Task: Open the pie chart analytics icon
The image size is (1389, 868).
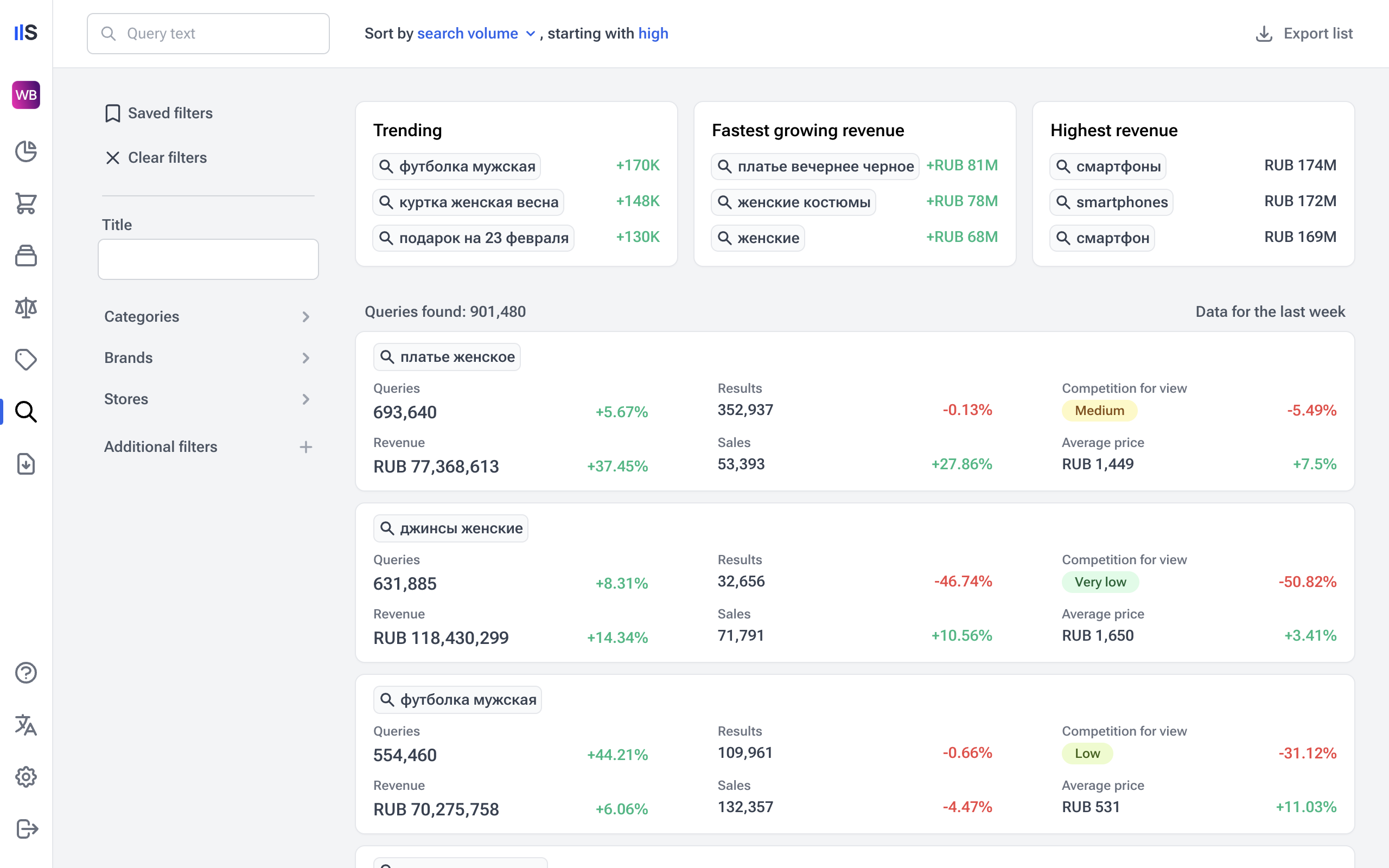Action: click(26, 151)
